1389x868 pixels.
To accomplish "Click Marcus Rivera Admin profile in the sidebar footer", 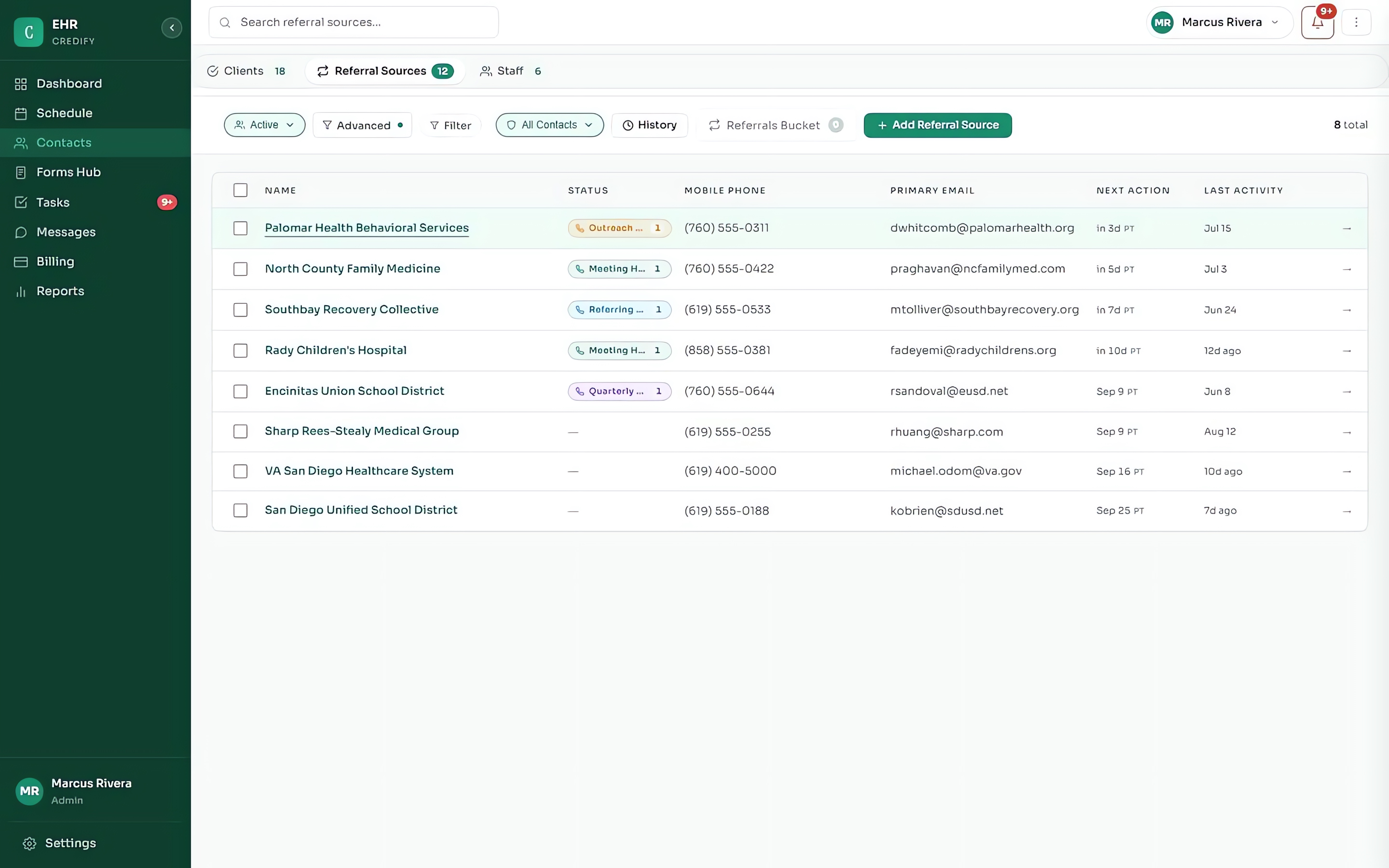I will tap(95, 791).
